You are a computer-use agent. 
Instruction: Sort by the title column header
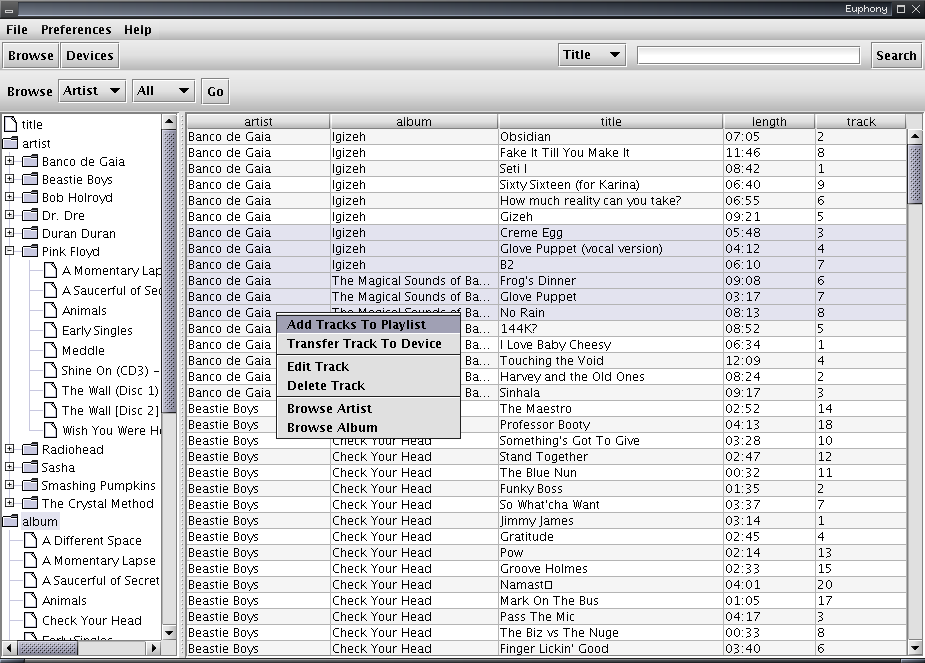[x=611, y=122]
